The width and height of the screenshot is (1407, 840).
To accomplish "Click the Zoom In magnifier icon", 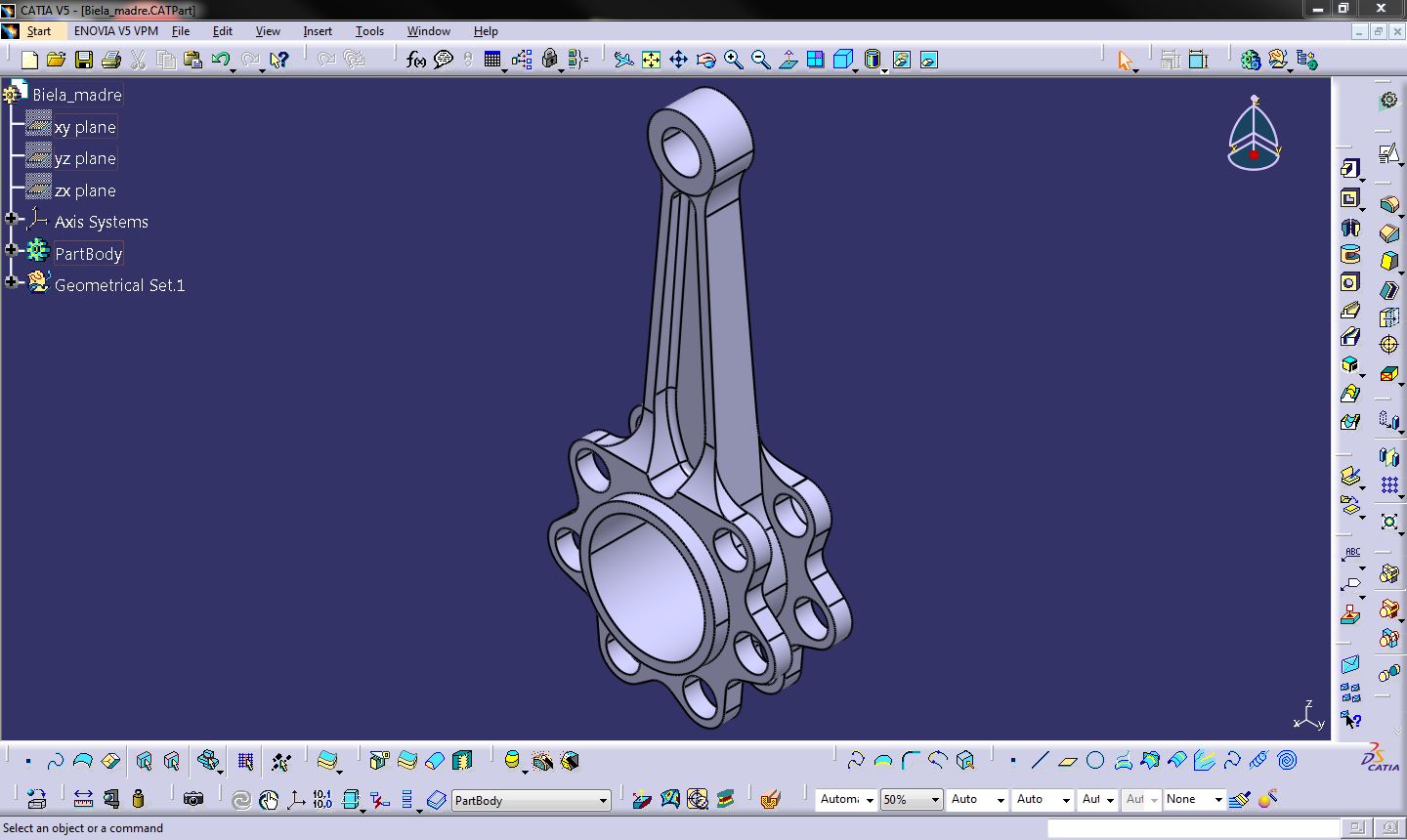I will (x=733, y=61).
